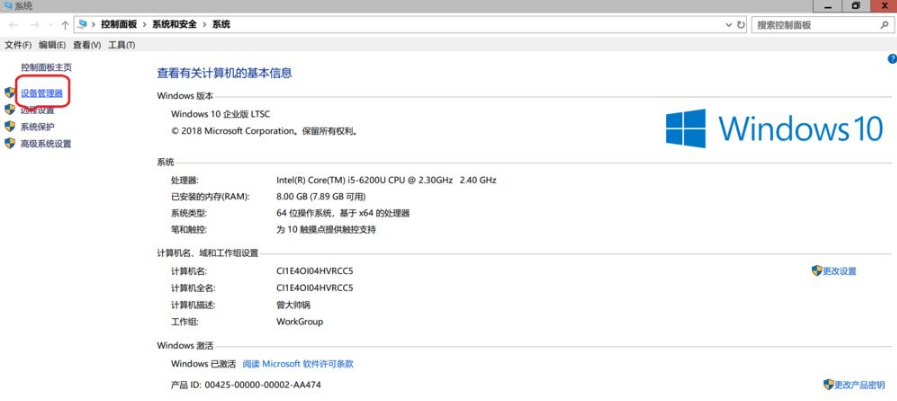The width and height of the screenshot is (897, 401).
Task: Click the shield icon beside 系统保护
Action: [x=10, y=127]
